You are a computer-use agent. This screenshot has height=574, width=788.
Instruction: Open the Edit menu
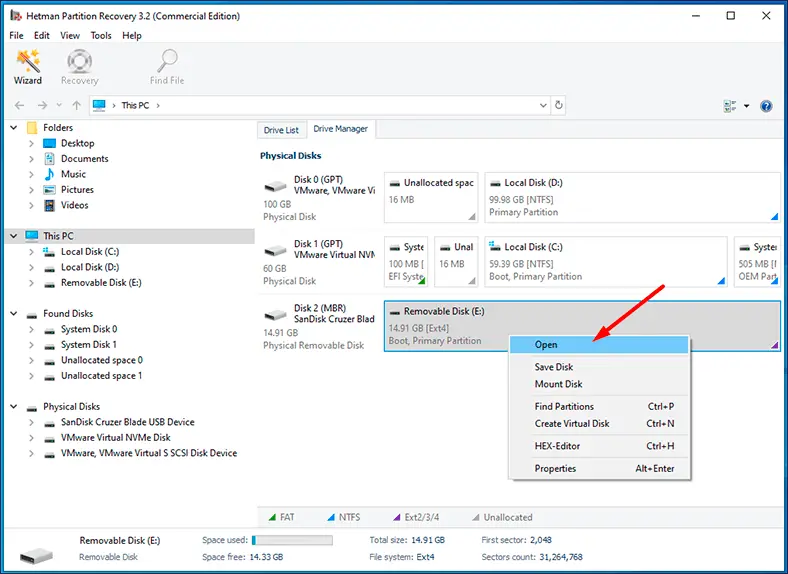pyautogui.click(x=42, y=36)
